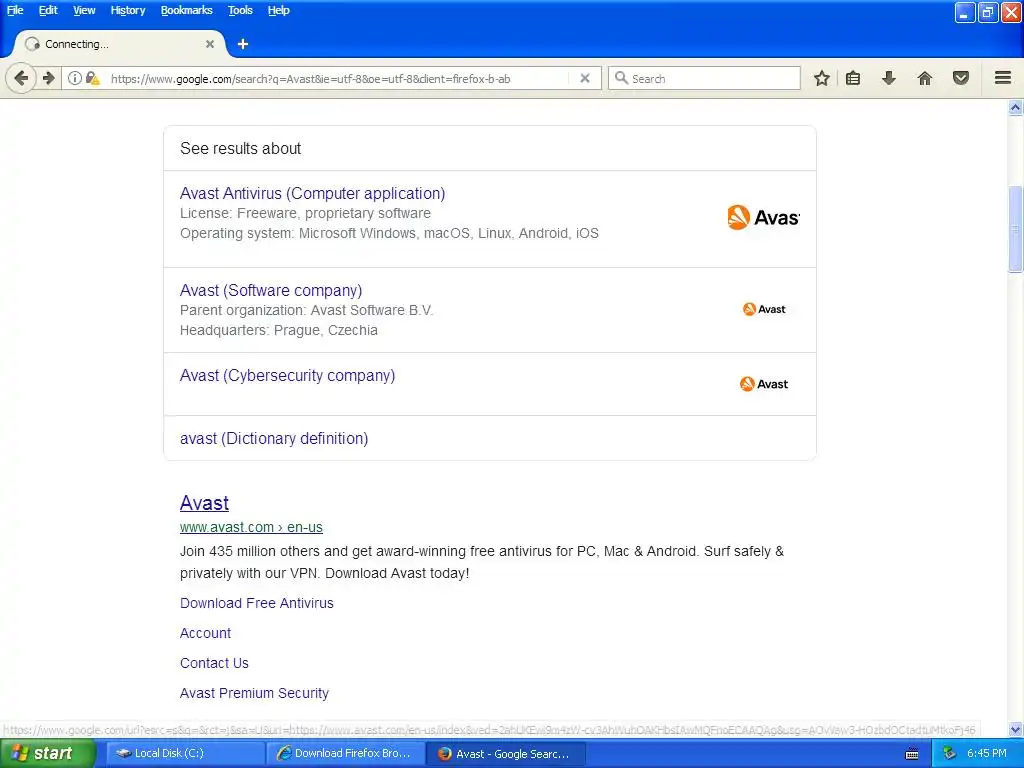This screenshot has height=768, width=1024.
Task: Save to Pocket icon
Action: pyautogui.click(x=961, y=78)
